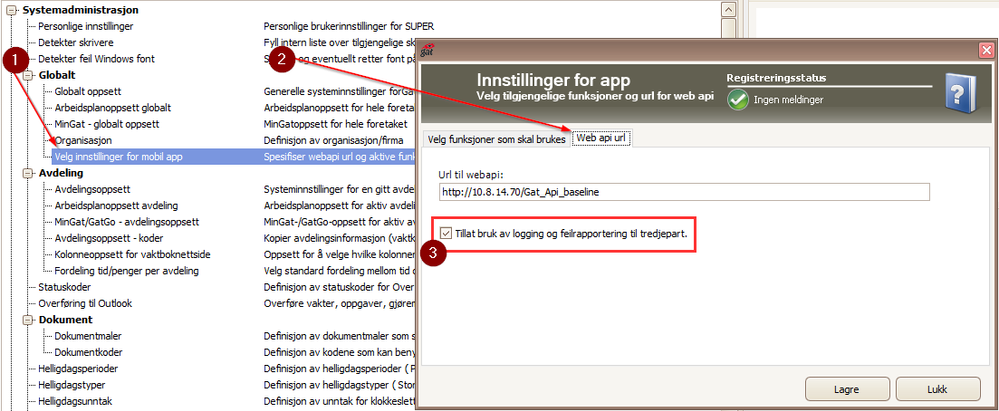Click description 'Definisjon av statuskoder for Over'

340,287
